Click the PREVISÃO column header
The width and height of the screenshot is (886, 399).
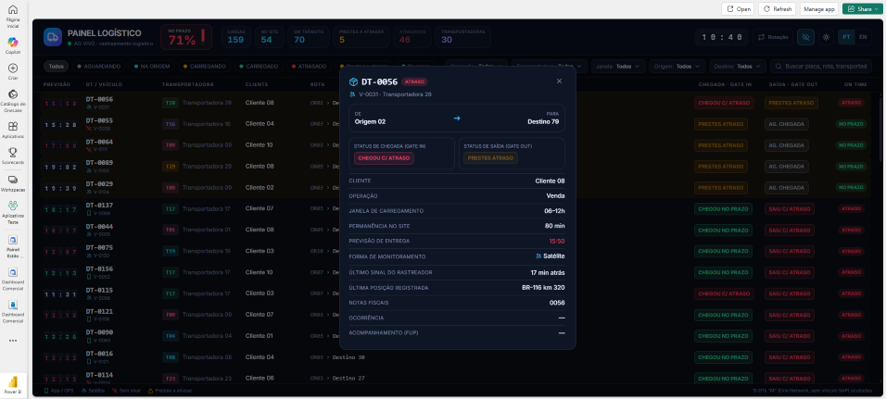click(x=57, y=84)
